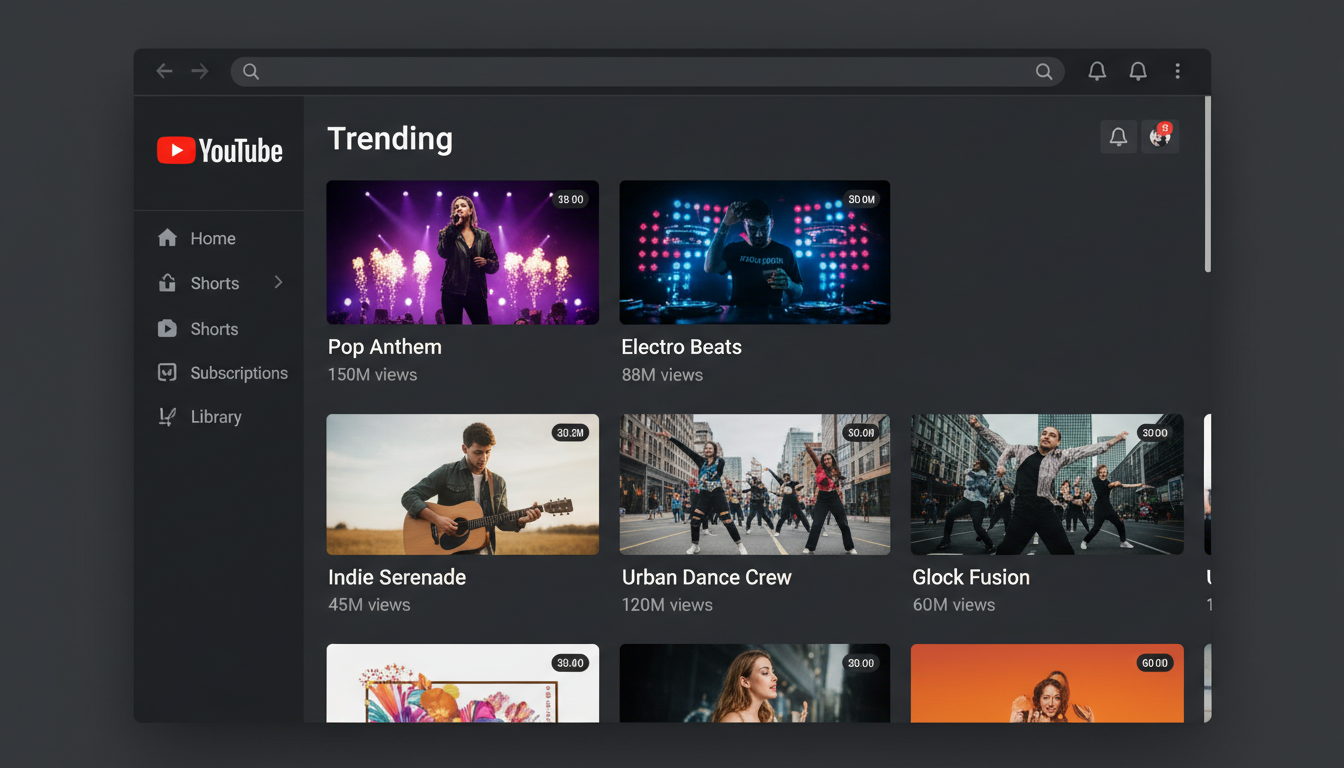Click the search magnifier icon

(1044, 71)
